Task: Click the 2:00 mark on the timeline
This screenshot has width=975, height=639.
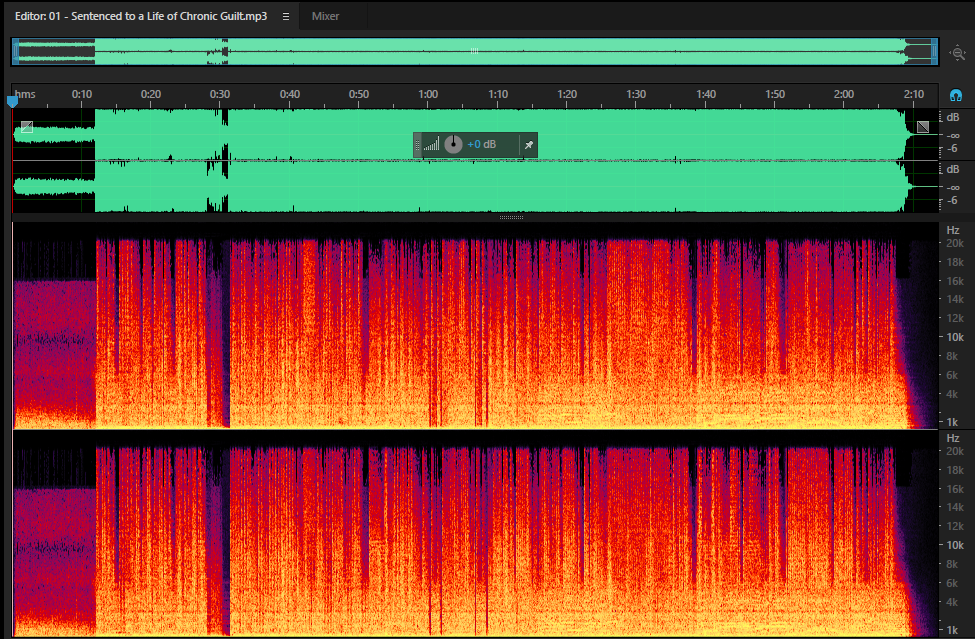Action: 843,94
